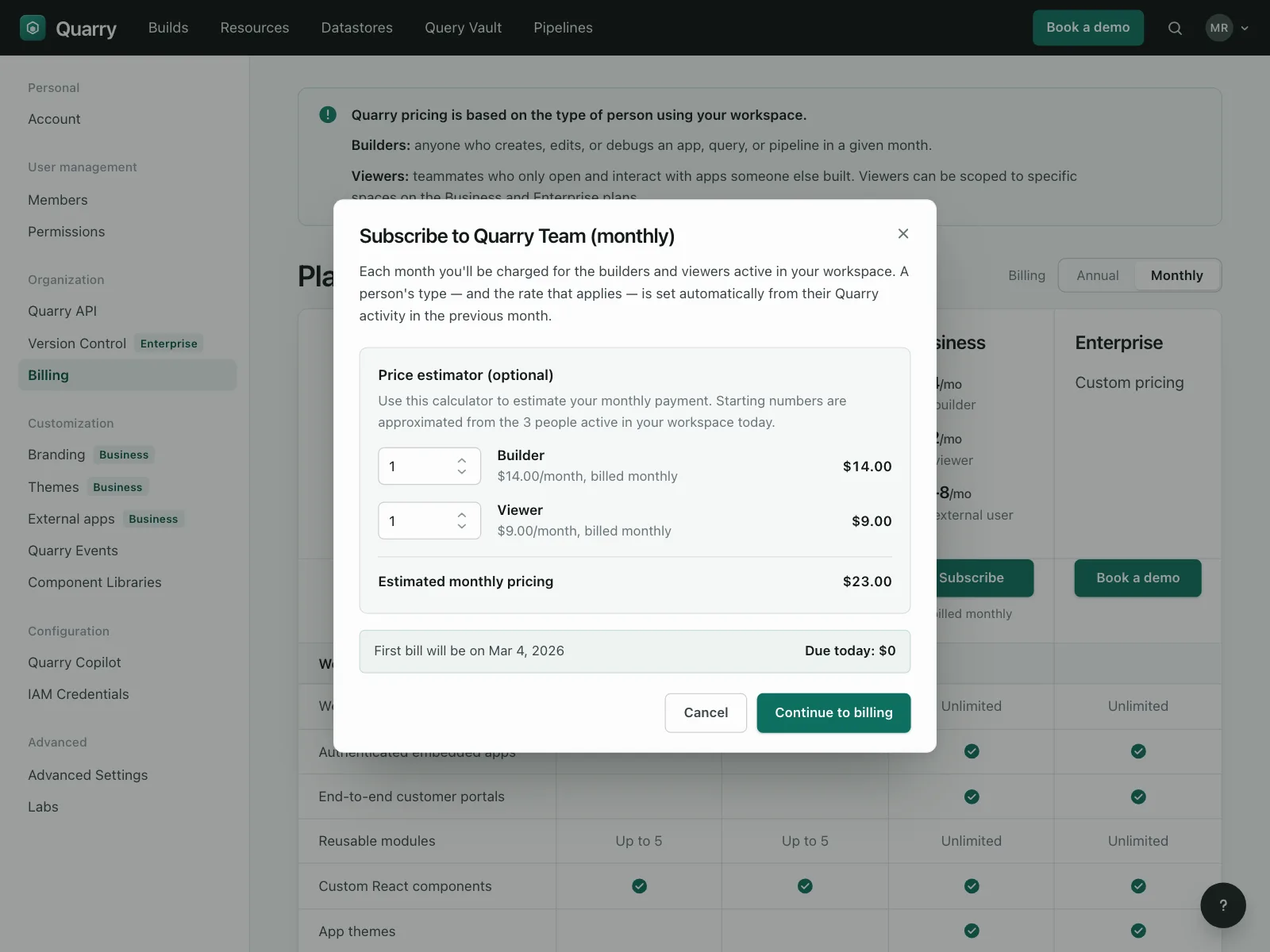Increase Builder count with up arrow
Image resolution: width=1270 pixels, height=952 pixels.
click(x=462, y=460)
